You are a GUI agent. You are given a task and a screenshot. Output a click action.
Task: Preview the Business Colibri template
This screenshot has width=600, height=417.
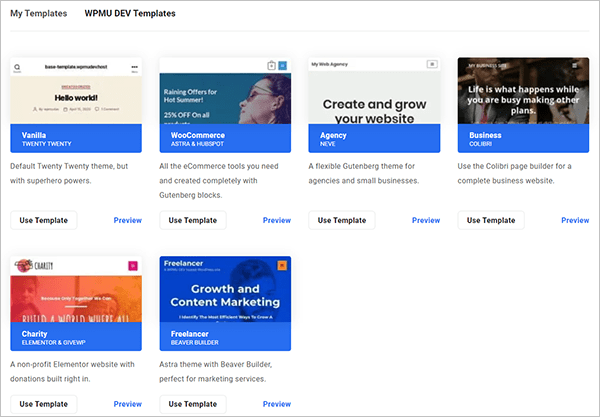pos(575,220)
